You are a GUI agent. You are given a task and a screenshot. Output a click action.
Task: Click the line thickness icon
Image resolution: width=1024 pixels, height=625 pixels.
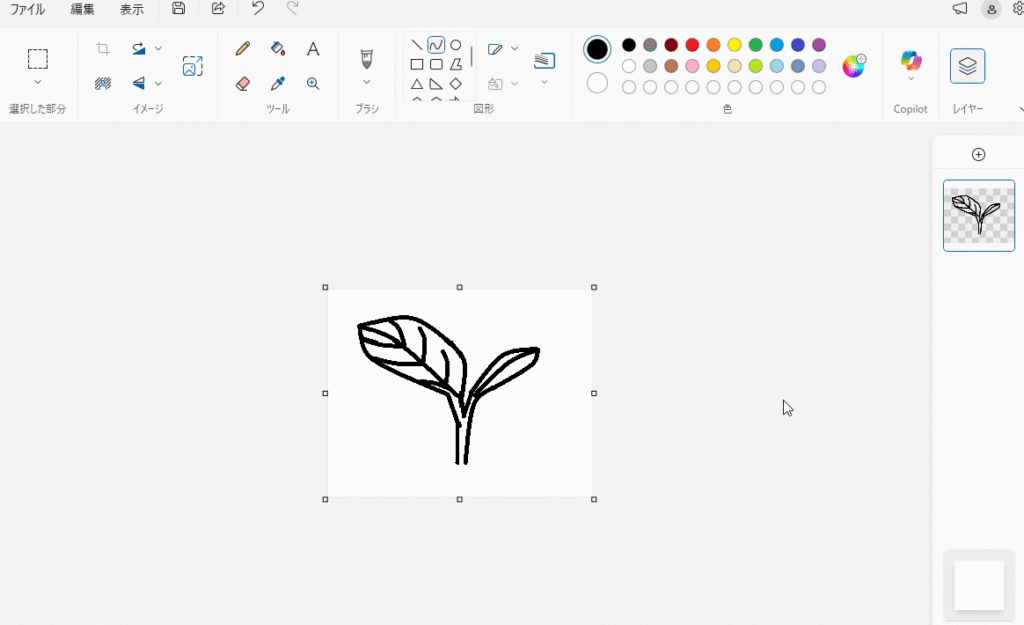point(544,60)
